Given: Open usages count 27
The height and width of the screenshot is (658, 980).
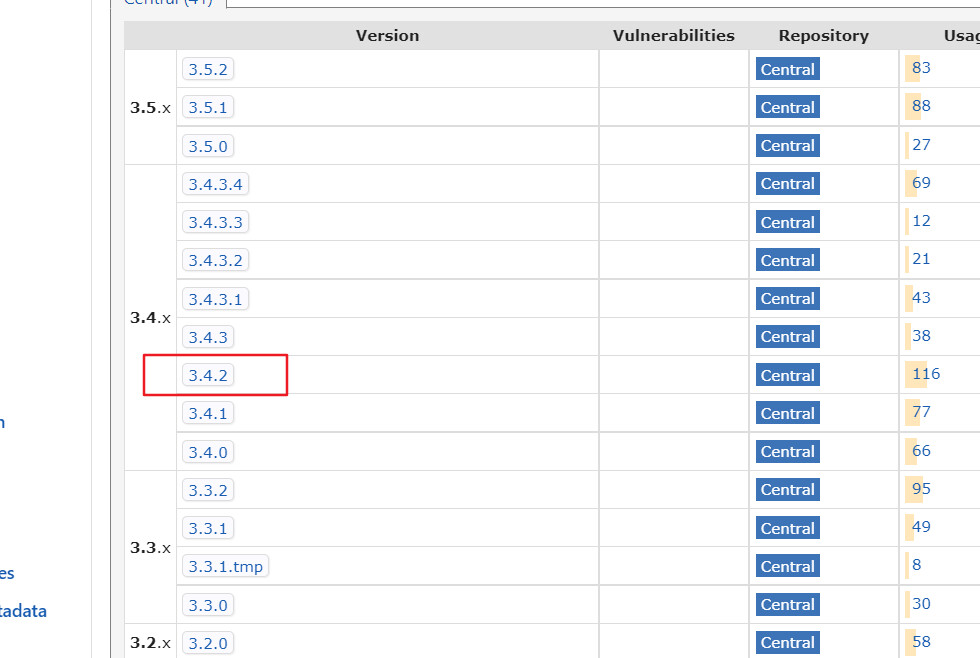Looking at the screenshot, I should tap(921, 144).
